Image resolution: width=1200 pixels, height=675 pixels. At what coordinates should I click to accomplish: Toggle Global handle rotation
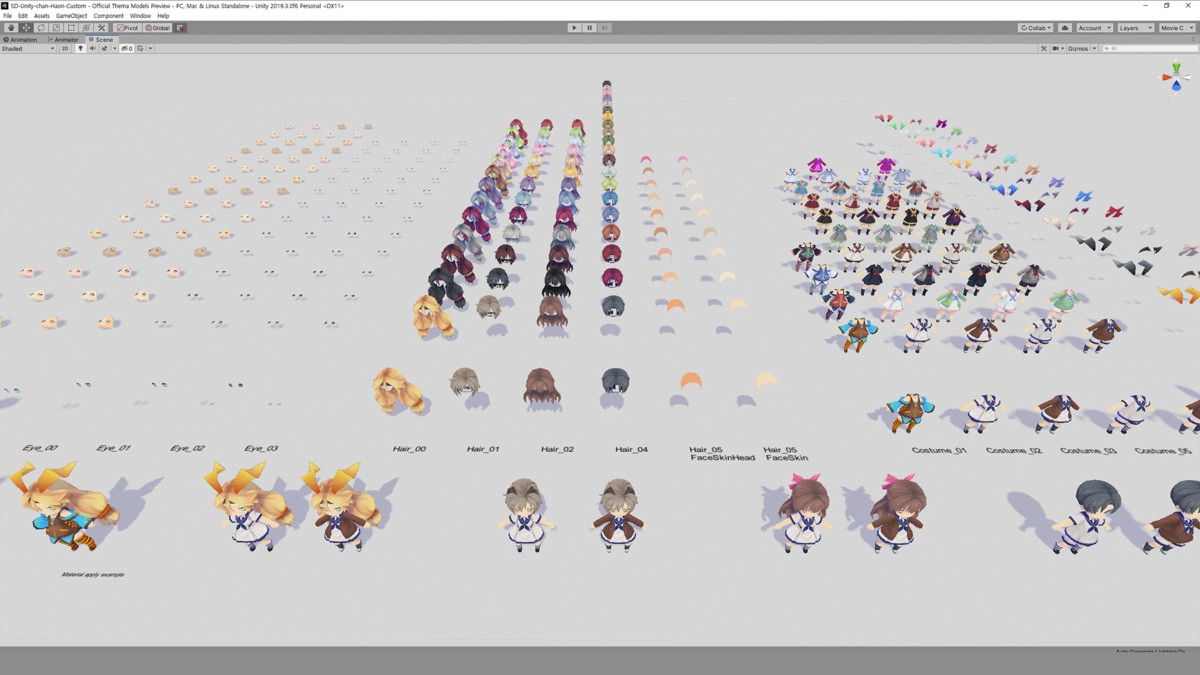(x=157, y=28)
